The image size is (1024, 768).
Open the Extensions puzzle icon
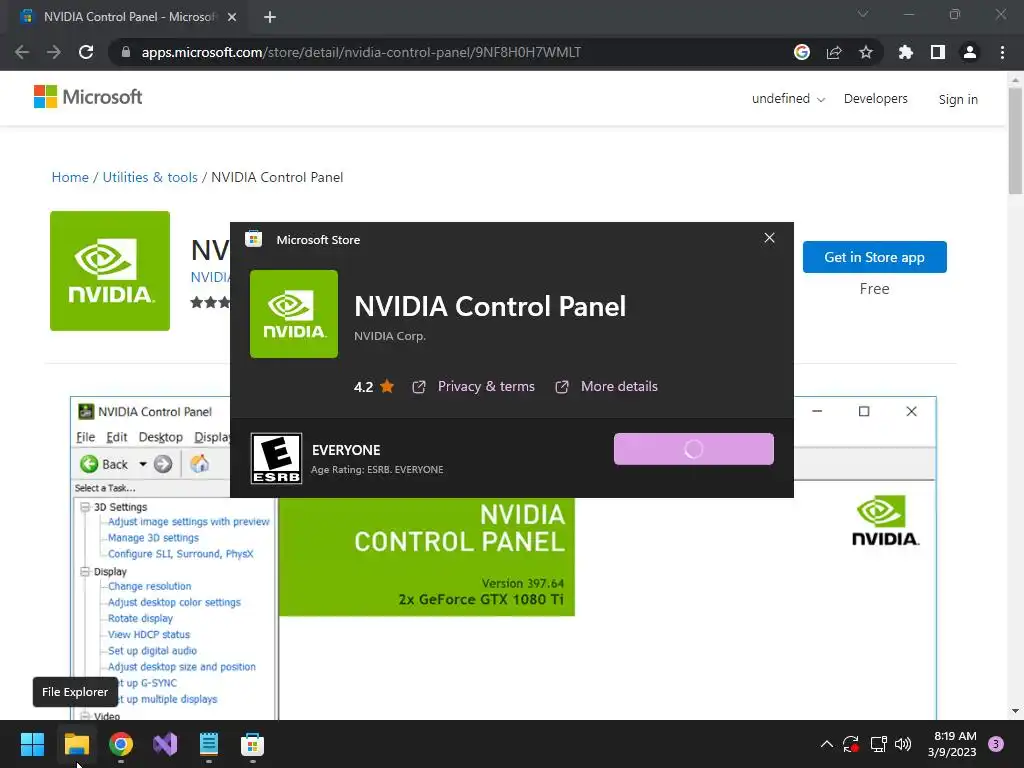tap(905, 52)
